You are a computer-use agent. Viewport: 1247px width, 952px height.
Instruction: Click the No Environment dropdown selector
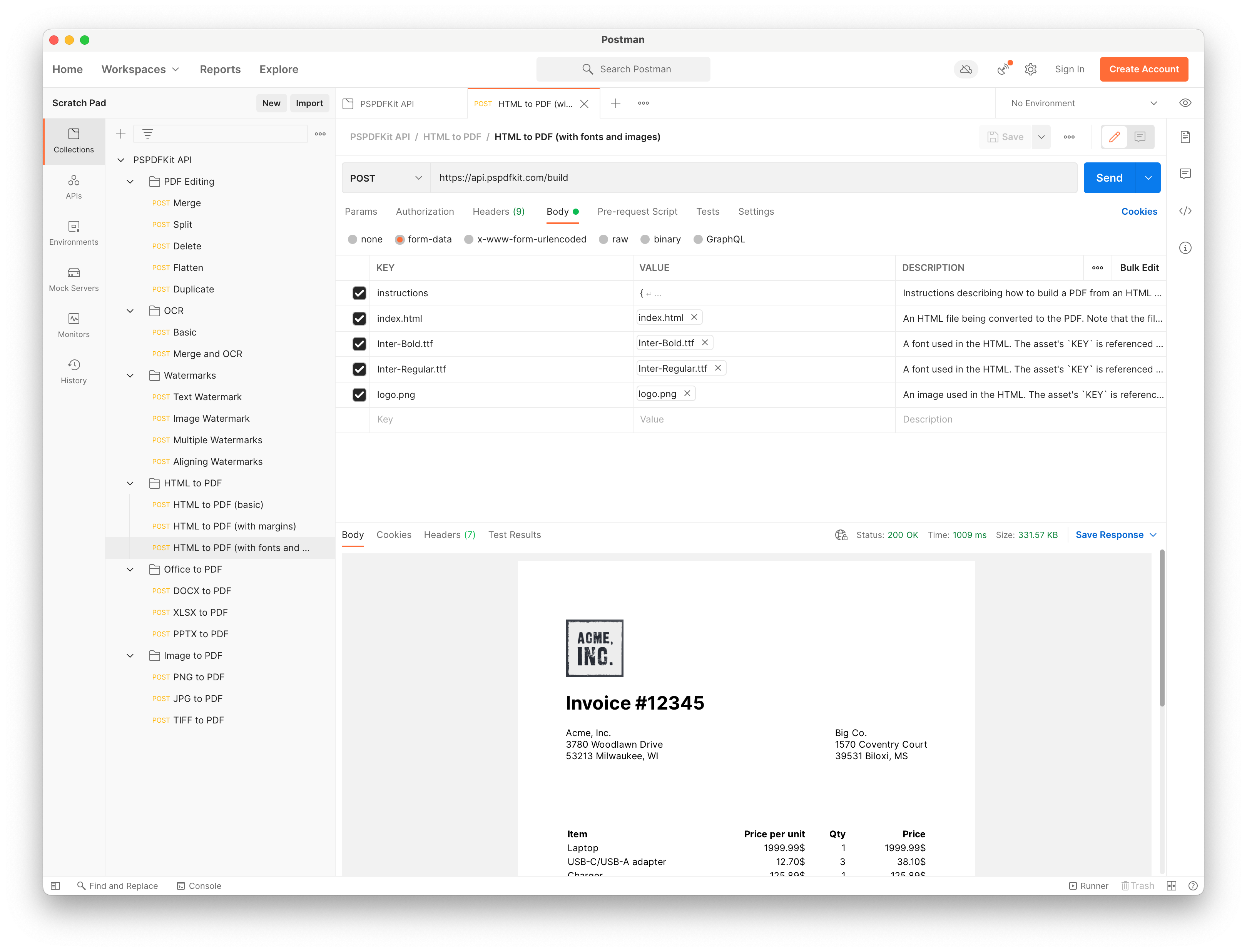[x=1083, y=103]
